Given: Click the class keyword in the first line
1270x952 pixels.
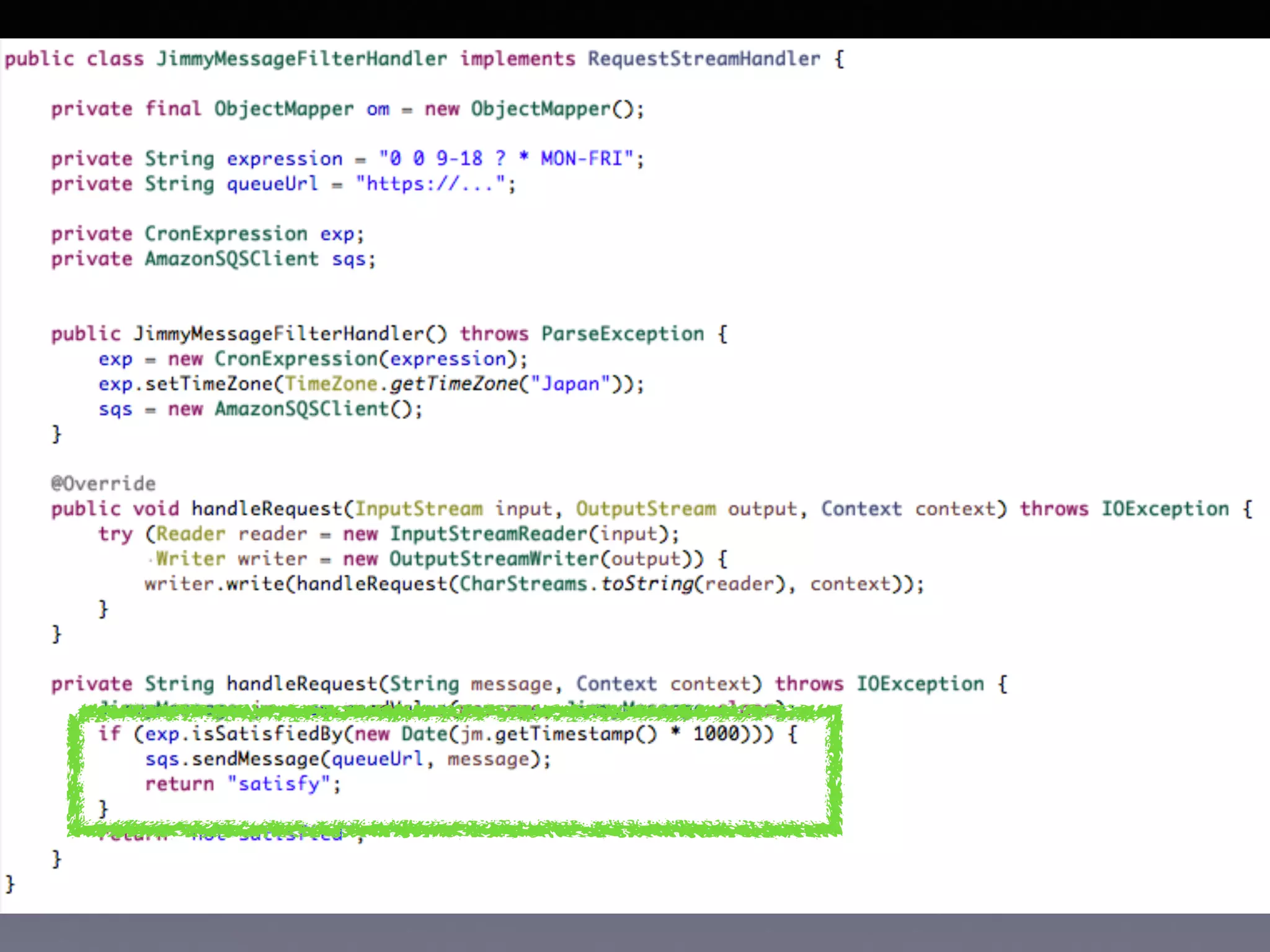Looking at the screenshot, I should 115,59.
